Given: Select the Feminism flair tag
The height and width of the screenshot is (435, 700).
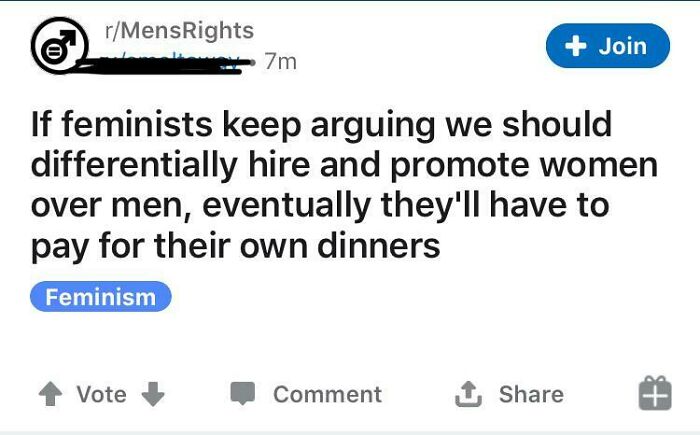Looking at the screenshot, I should 101,297.
